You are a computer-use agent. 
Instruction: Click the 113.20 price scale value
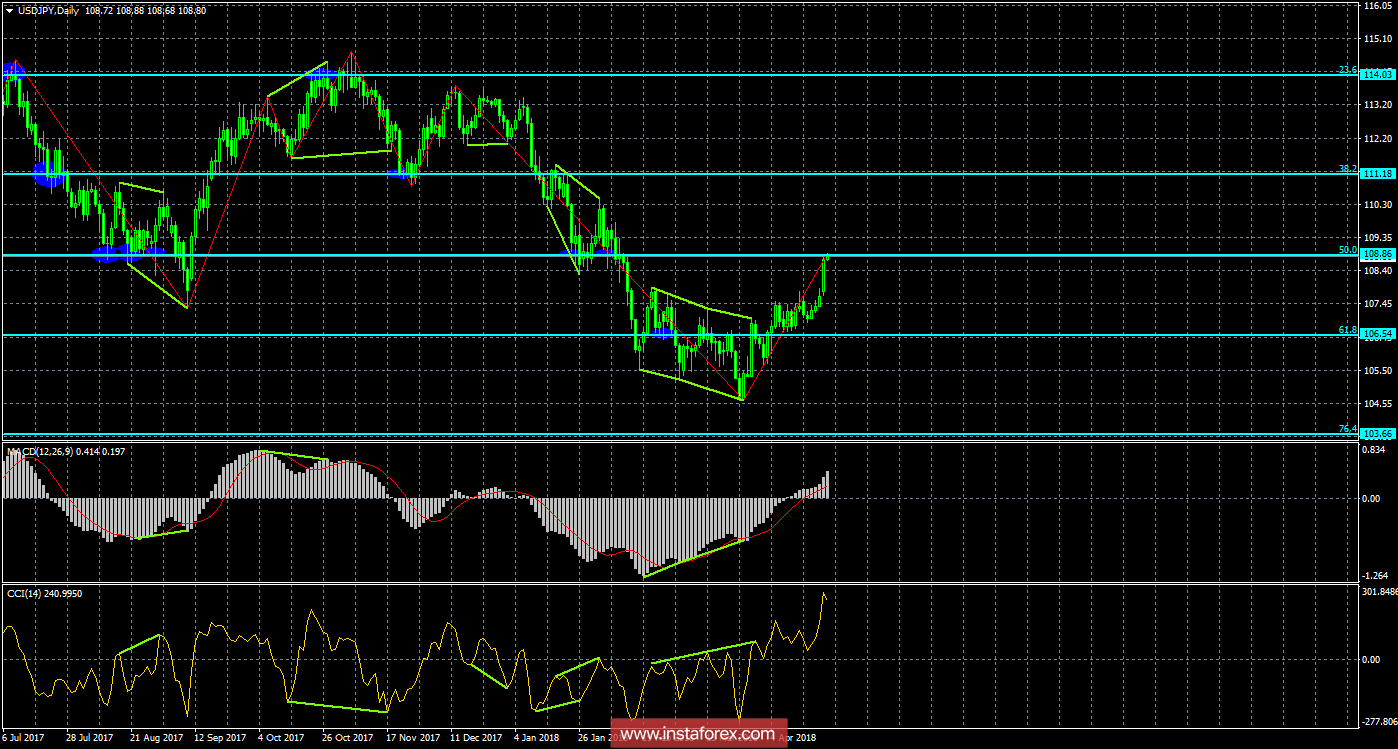click(1380, 104)
